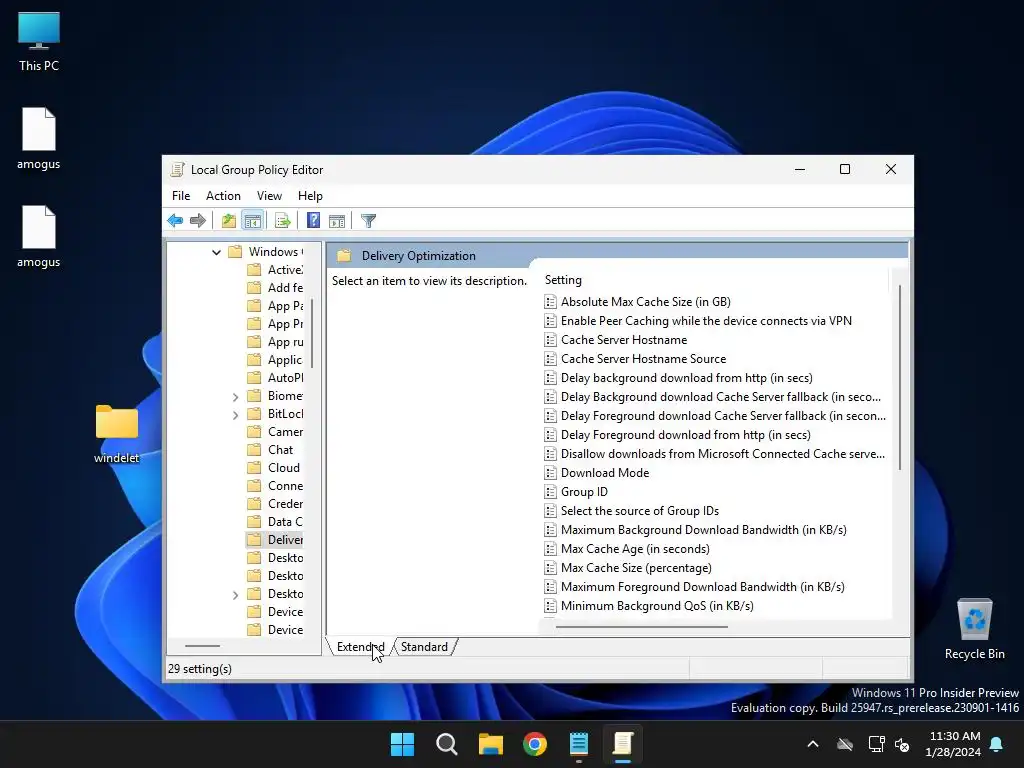
Task: Click the settings list vertical scrollbar
Action: (900, 377)
